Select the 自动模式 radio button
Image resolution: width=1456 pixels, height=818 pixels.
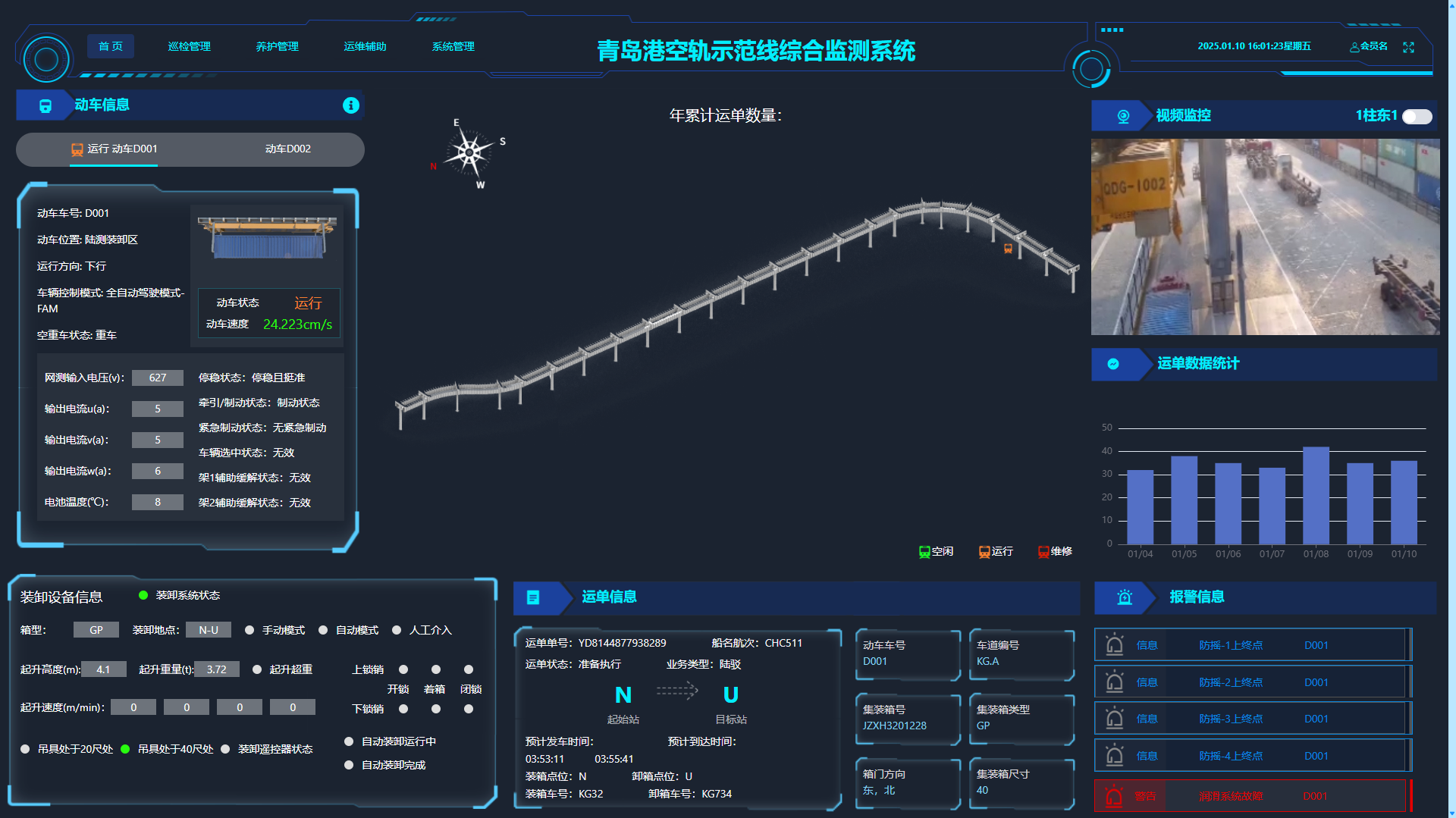[323, 630]
